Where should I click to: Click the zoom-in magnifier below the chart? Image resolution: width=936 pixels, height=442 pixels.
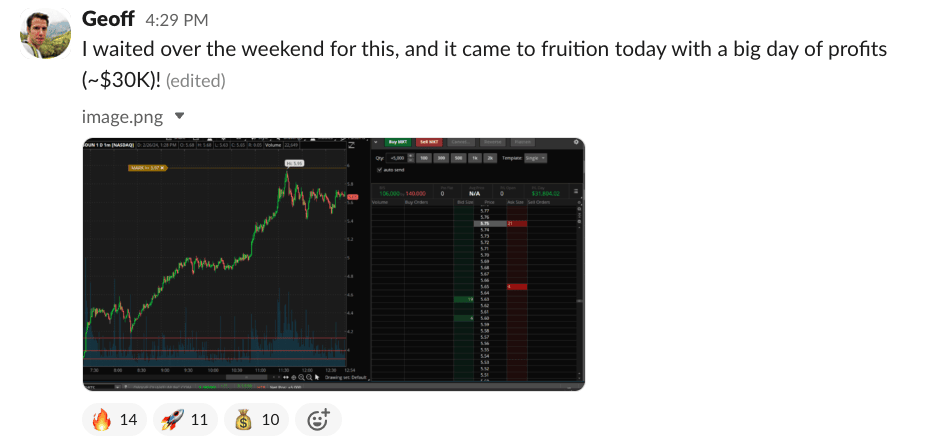click(311, 376)
